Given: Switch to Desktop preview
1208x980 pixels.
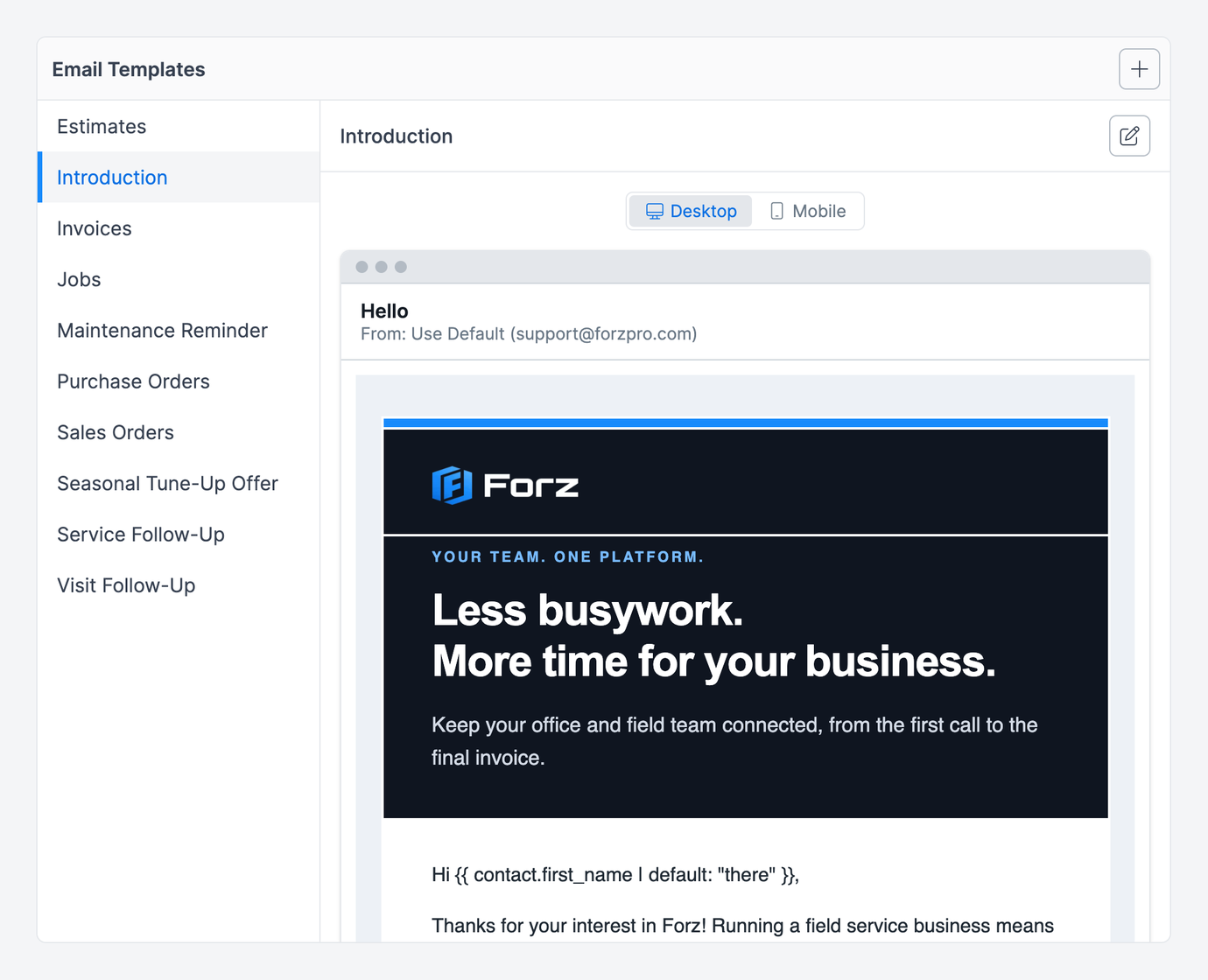Looking at the screenshot, I should click(691, 211).
